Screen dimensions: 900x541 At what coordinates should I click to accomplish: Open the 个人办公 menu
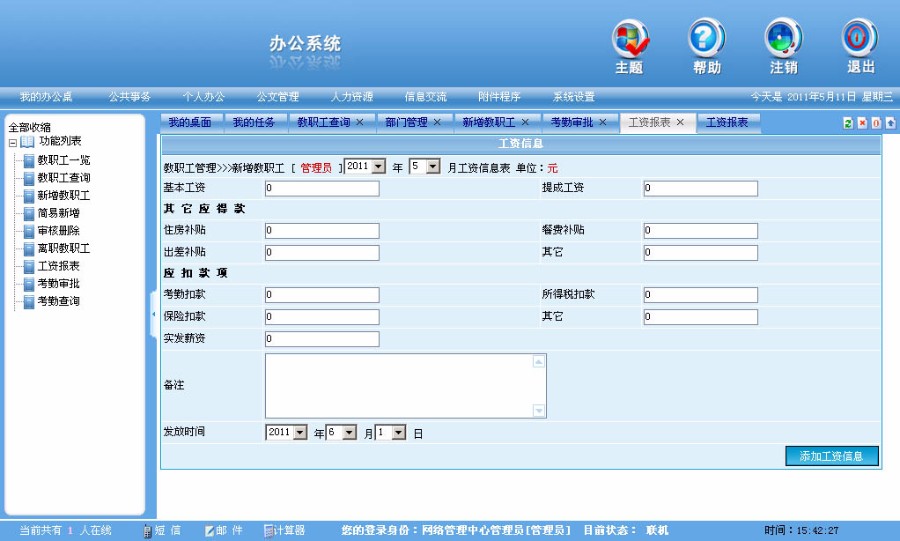point(203,96)
